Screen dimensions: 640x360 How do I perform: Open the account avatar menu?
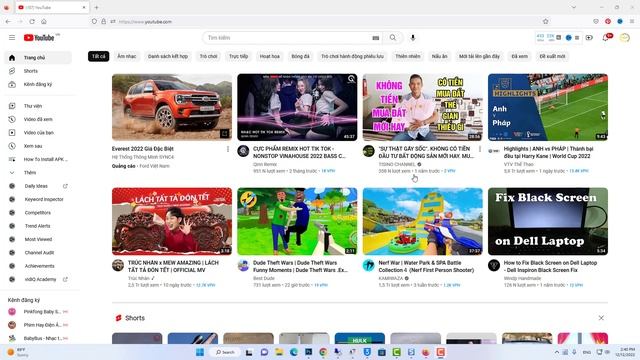(624, 38)
